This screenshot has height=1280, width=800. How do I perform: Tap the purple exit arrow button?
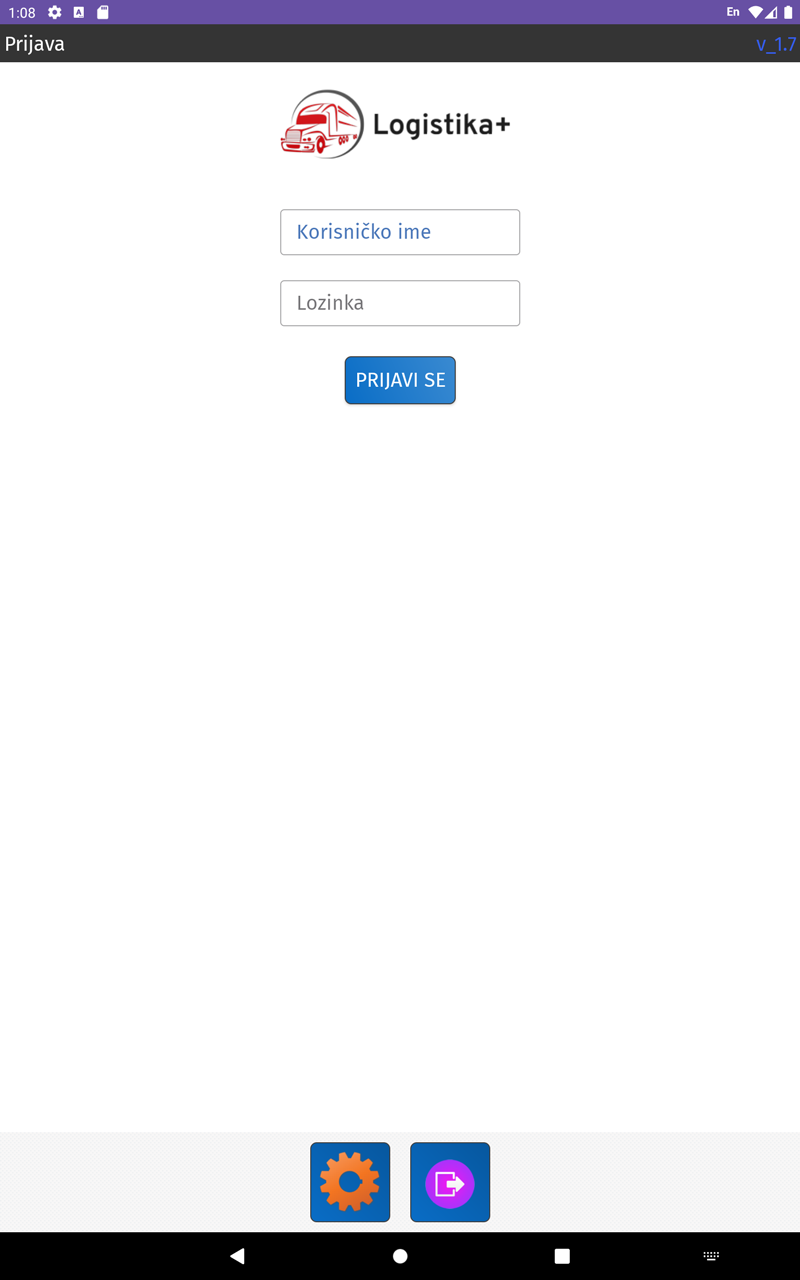(450, 1182)
